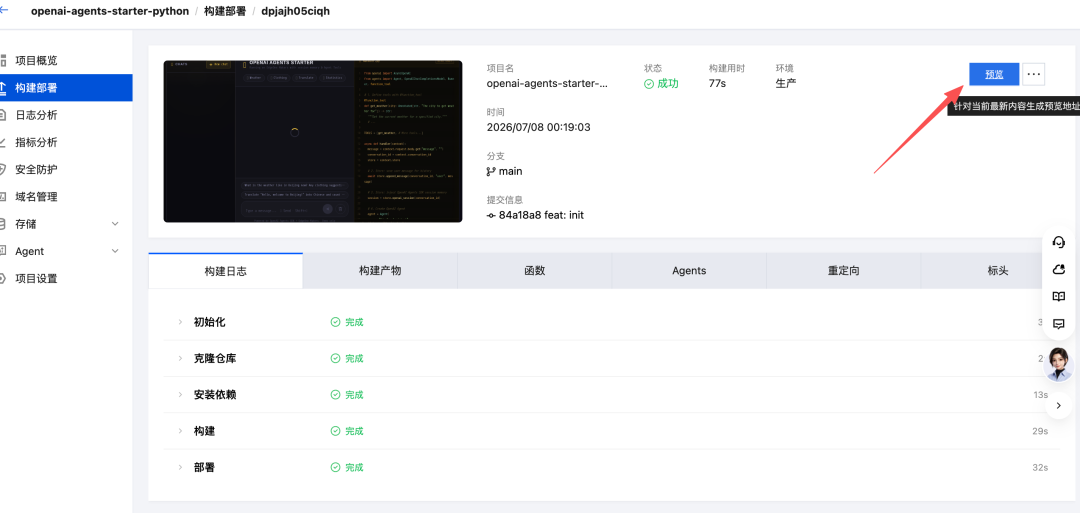Click the Agent sidebar icon

point(3,251)
